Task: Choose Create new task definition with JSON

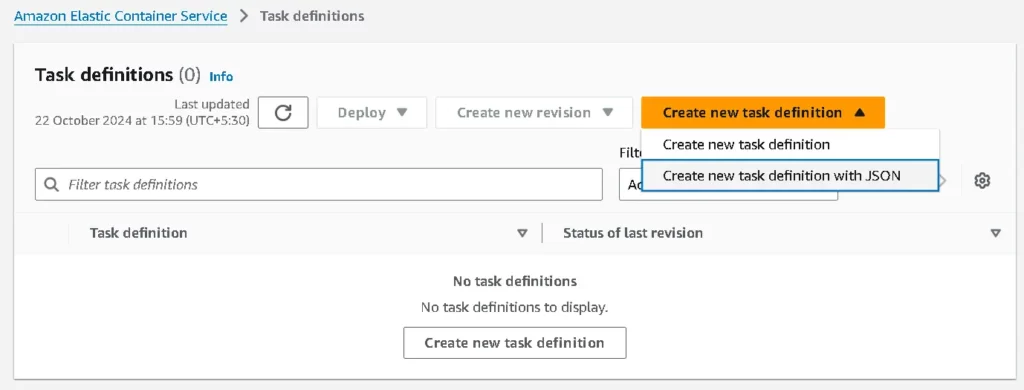Action: click(790, 176)
